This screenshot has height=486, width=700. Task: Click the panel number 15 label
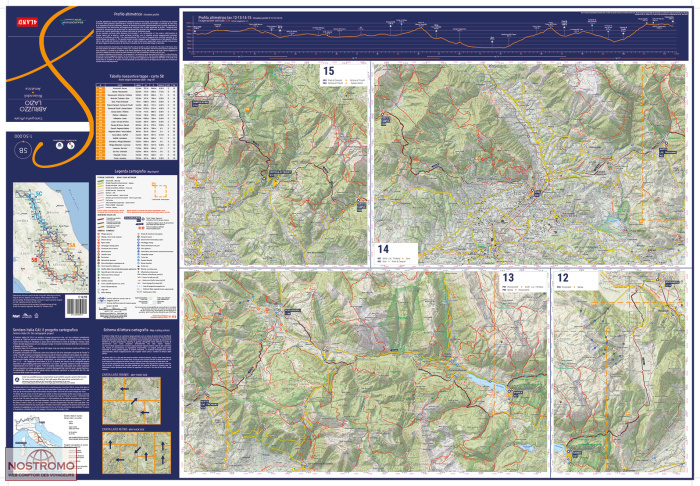[x=329, y=71]
